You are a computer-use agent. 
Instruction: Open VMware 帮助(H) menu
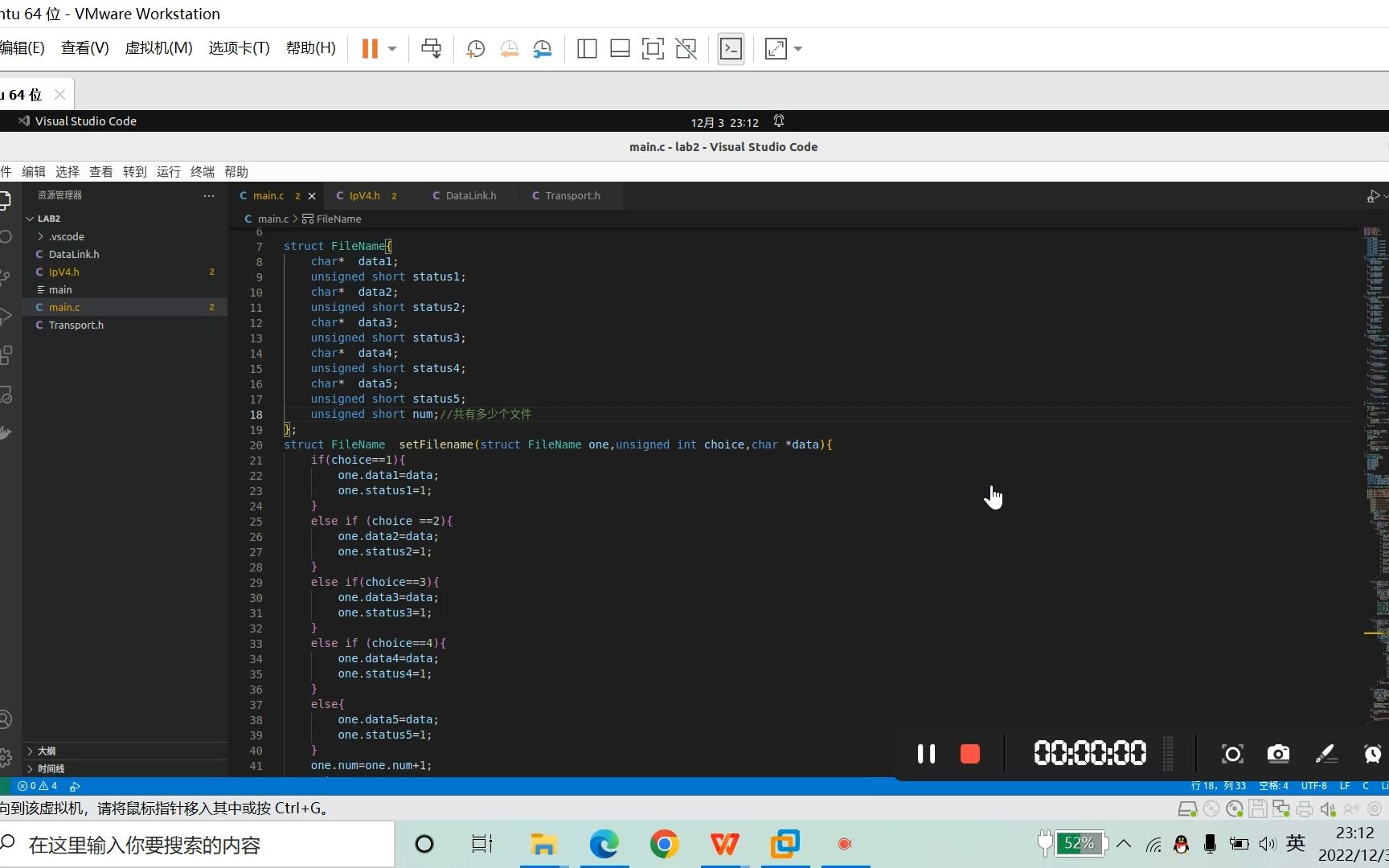[x=311, y=48]
